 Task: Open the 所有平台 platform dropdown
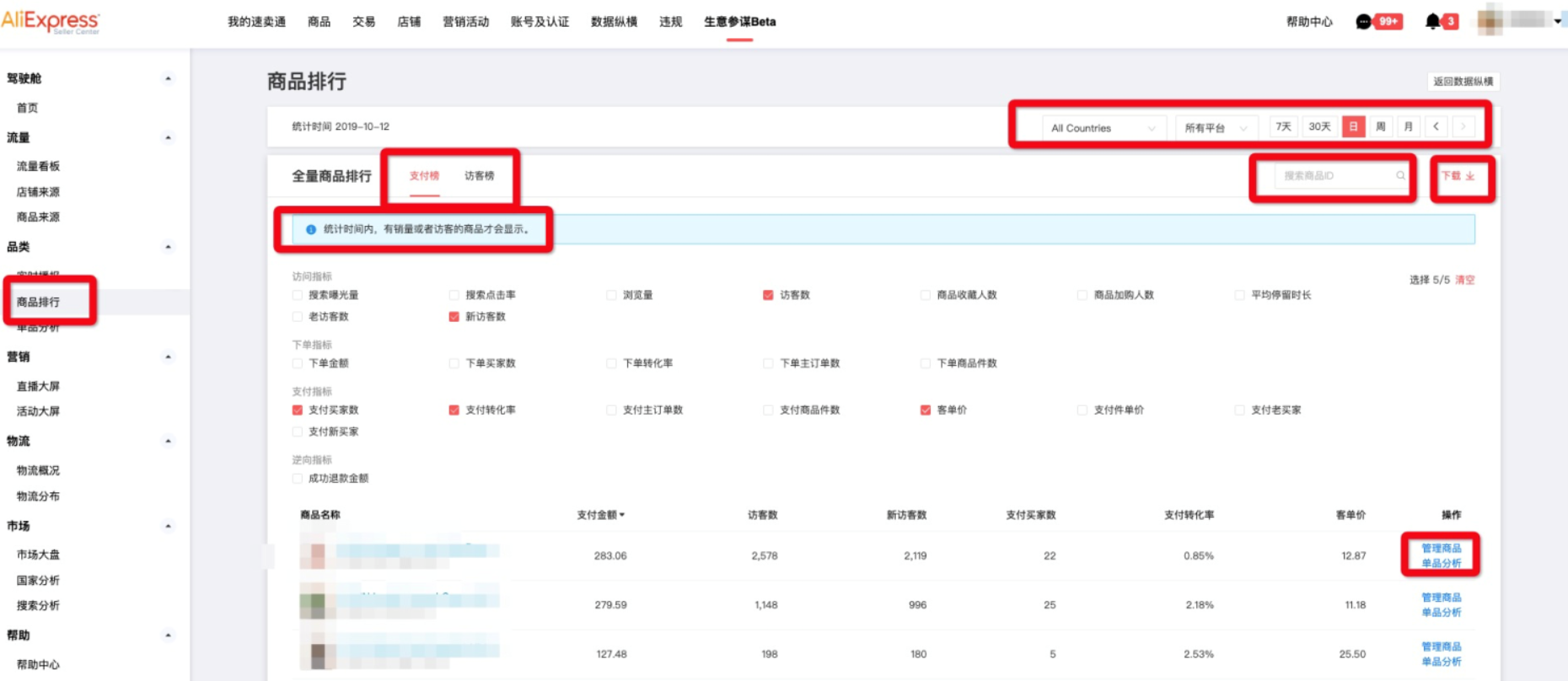coord(1215,128)
